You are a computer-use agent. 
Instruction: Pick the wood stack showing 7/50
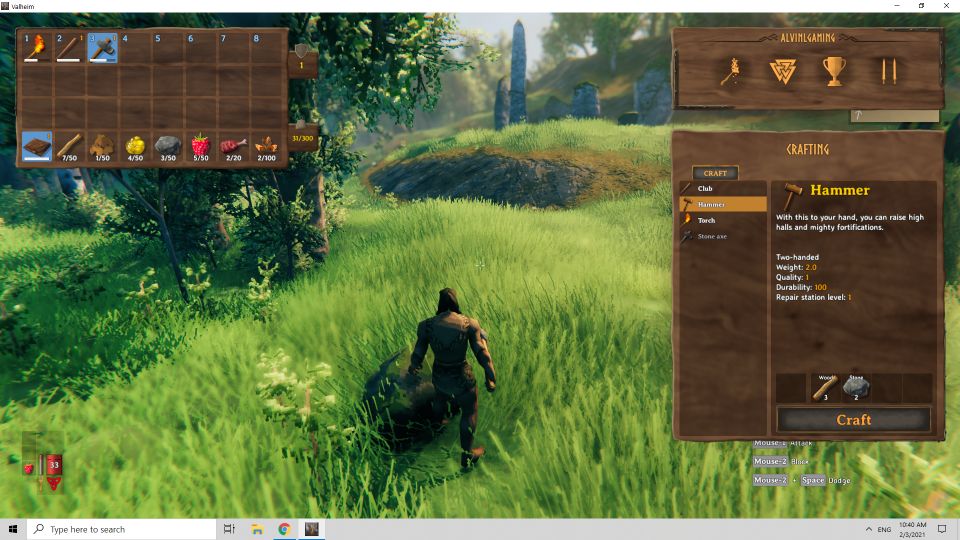pos(69,146)
